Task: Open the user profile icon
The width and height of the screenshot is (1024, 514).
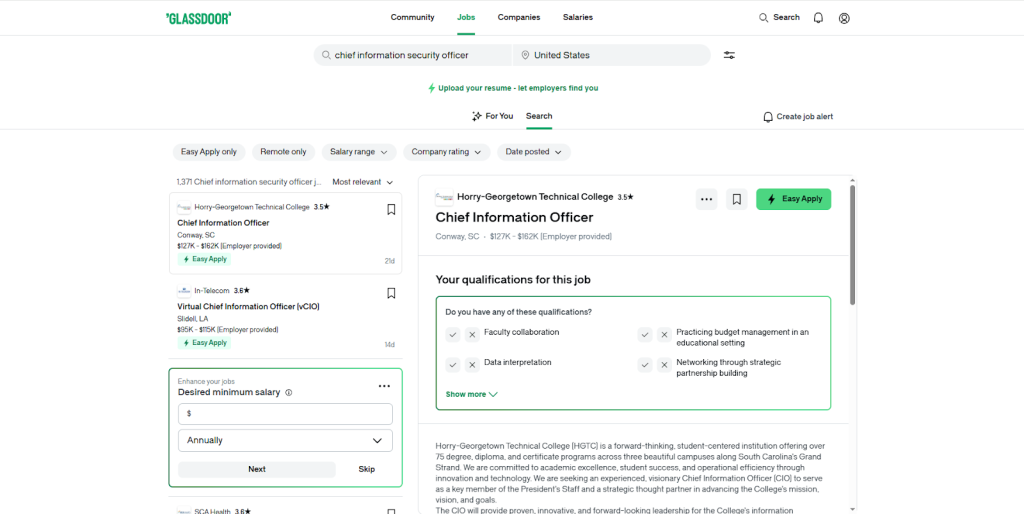Action: point(844,18)
